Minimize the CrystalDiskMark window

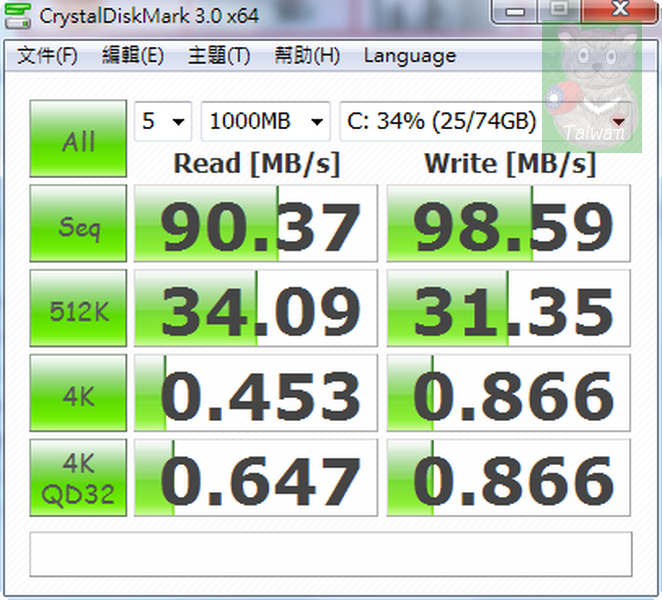point(515,11)
